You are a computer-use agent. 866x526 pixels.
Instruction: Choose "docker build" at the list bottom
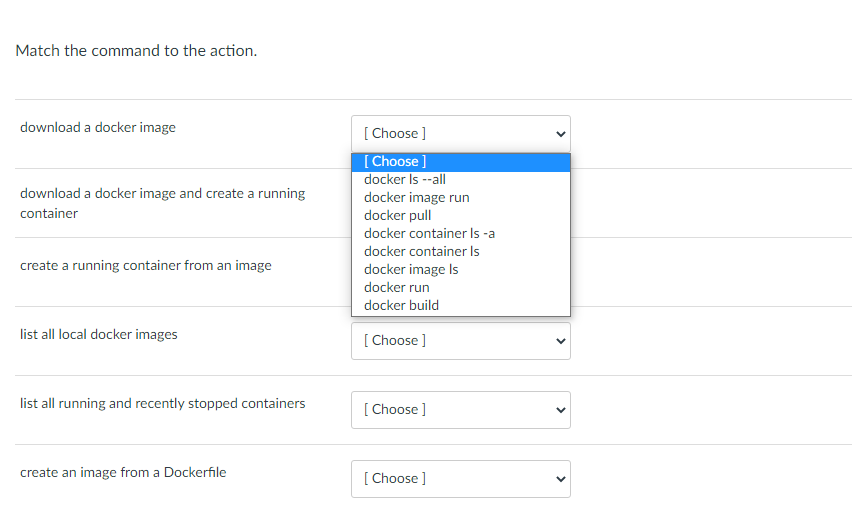[x=401, y=305]
